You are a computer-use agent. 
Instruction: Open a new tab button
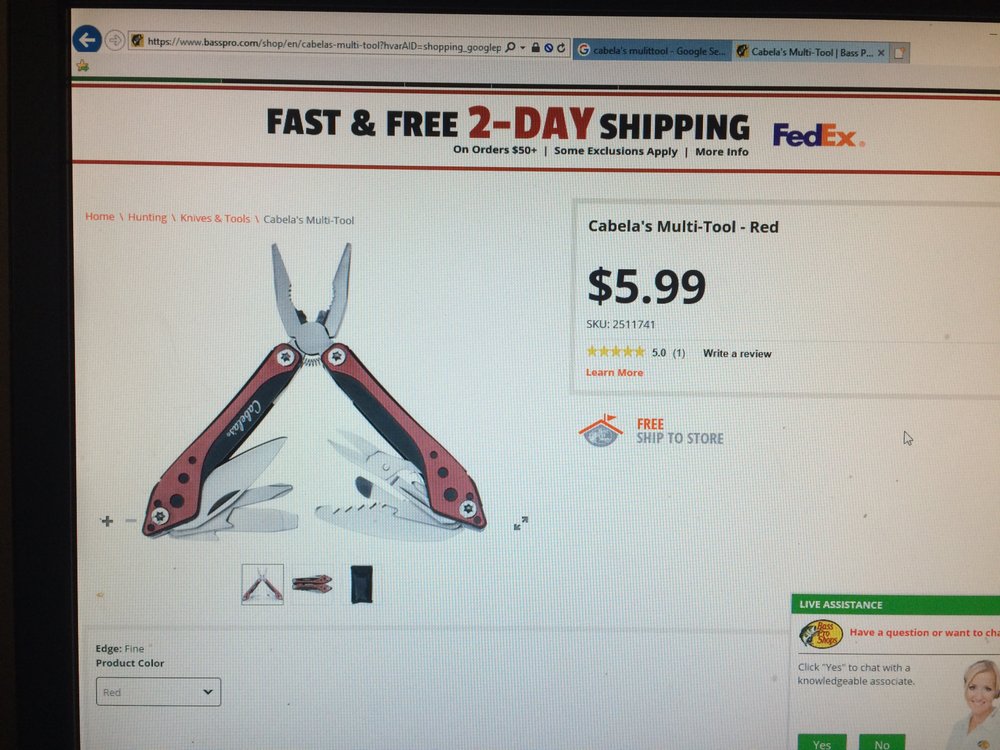click(899, 54)
